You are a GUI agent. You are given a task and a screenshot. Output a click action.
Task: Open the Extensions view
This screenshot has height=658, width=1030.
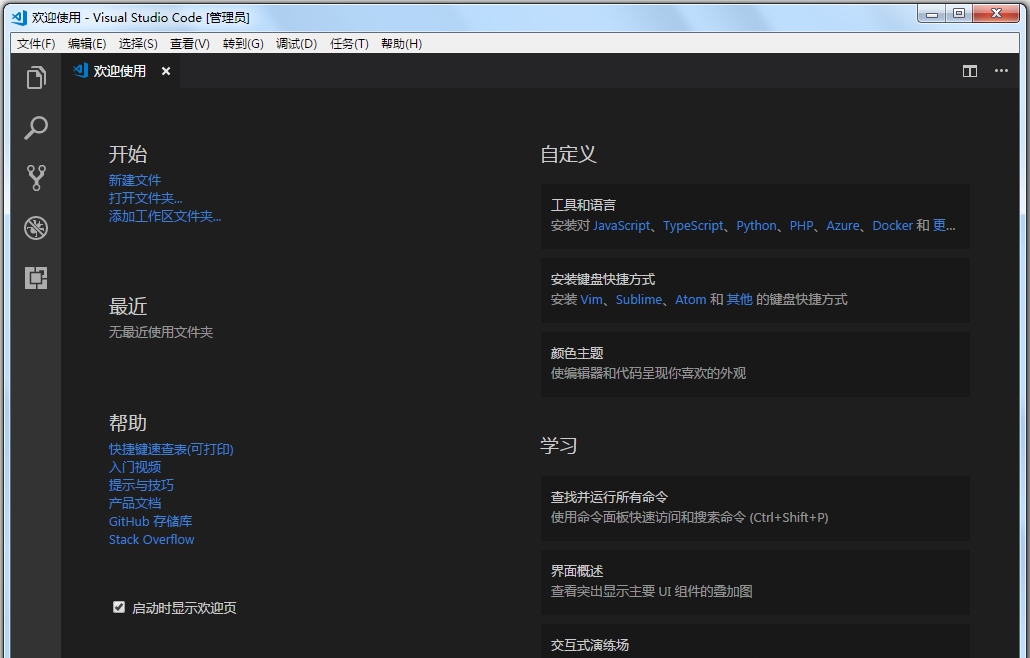[x=36, y=278]
